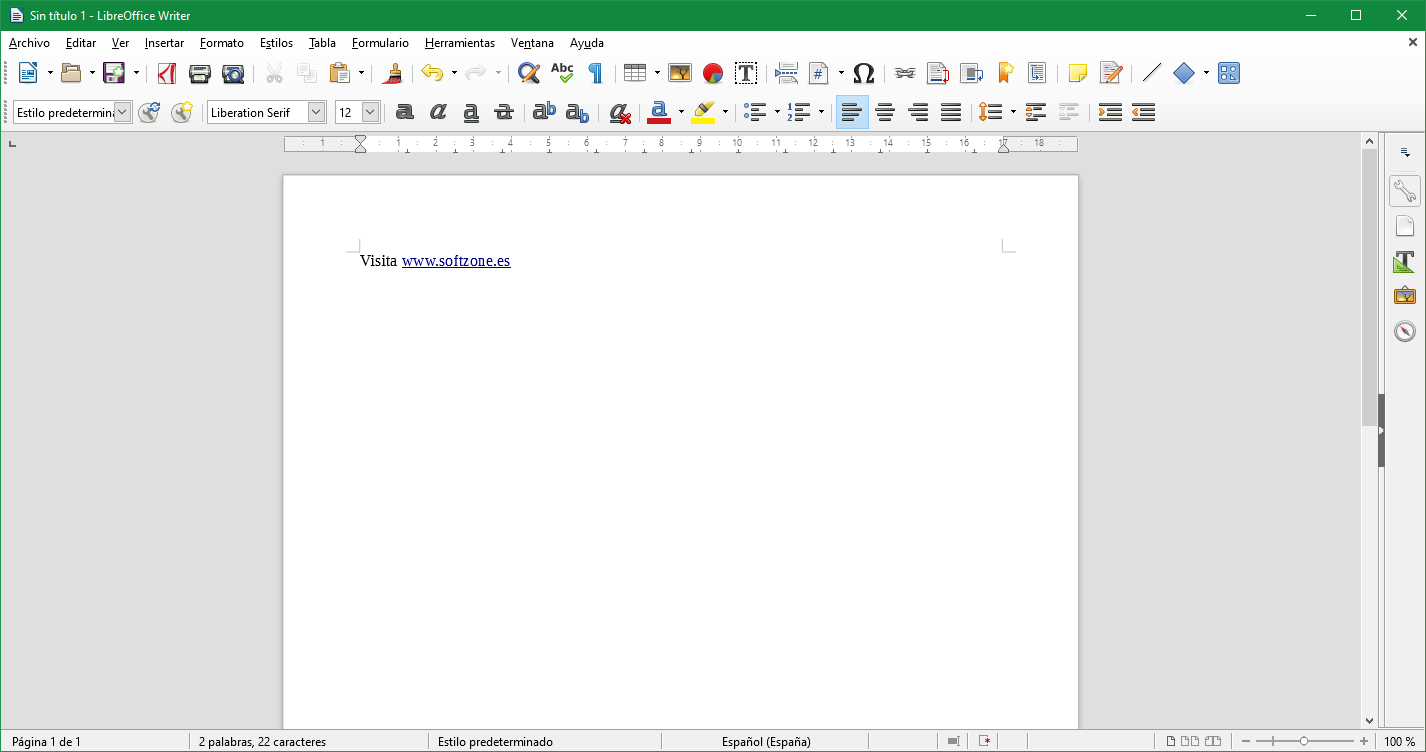Click the Paste clipboard icon
Image resolution: width=1426 pixels, height=752 pixels.
(340, 73)
